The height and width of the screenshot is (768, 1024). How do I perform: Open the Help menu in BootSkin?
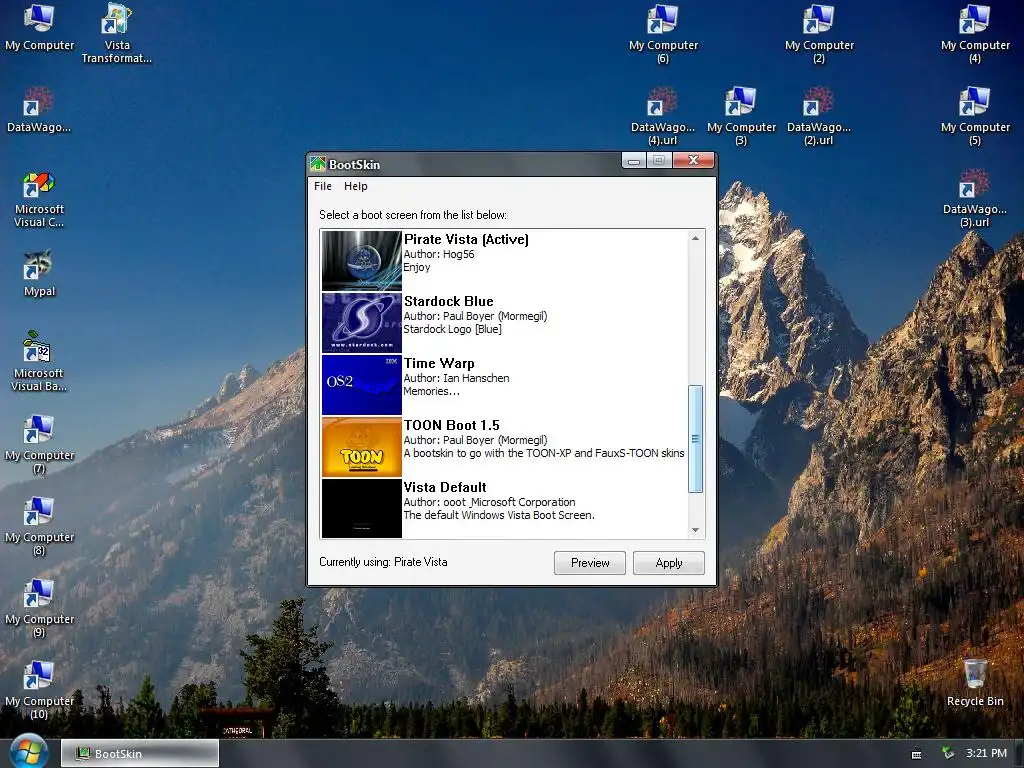[356, 186]
